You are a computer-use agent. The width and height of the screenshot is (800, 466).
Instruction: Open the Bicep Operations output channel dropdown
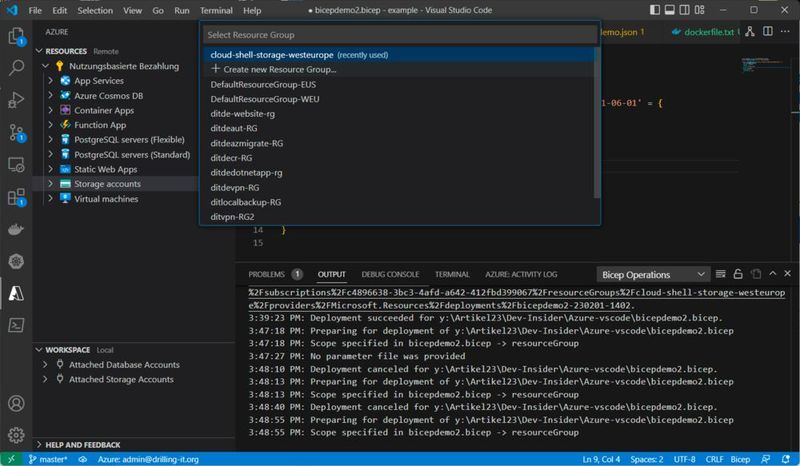pos(653,275)
